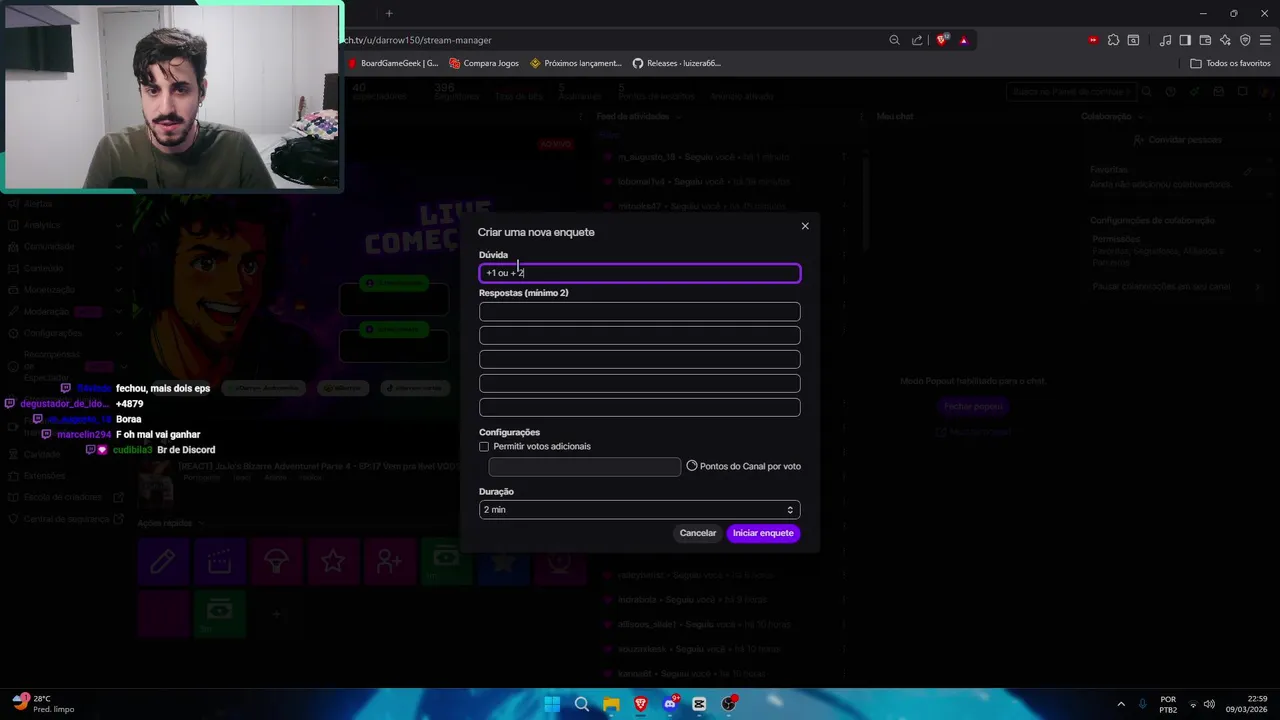This screenshot has width=1280, height=720.
Task: Click the first Respostas answer field
Action: click(x=640, y=312)
